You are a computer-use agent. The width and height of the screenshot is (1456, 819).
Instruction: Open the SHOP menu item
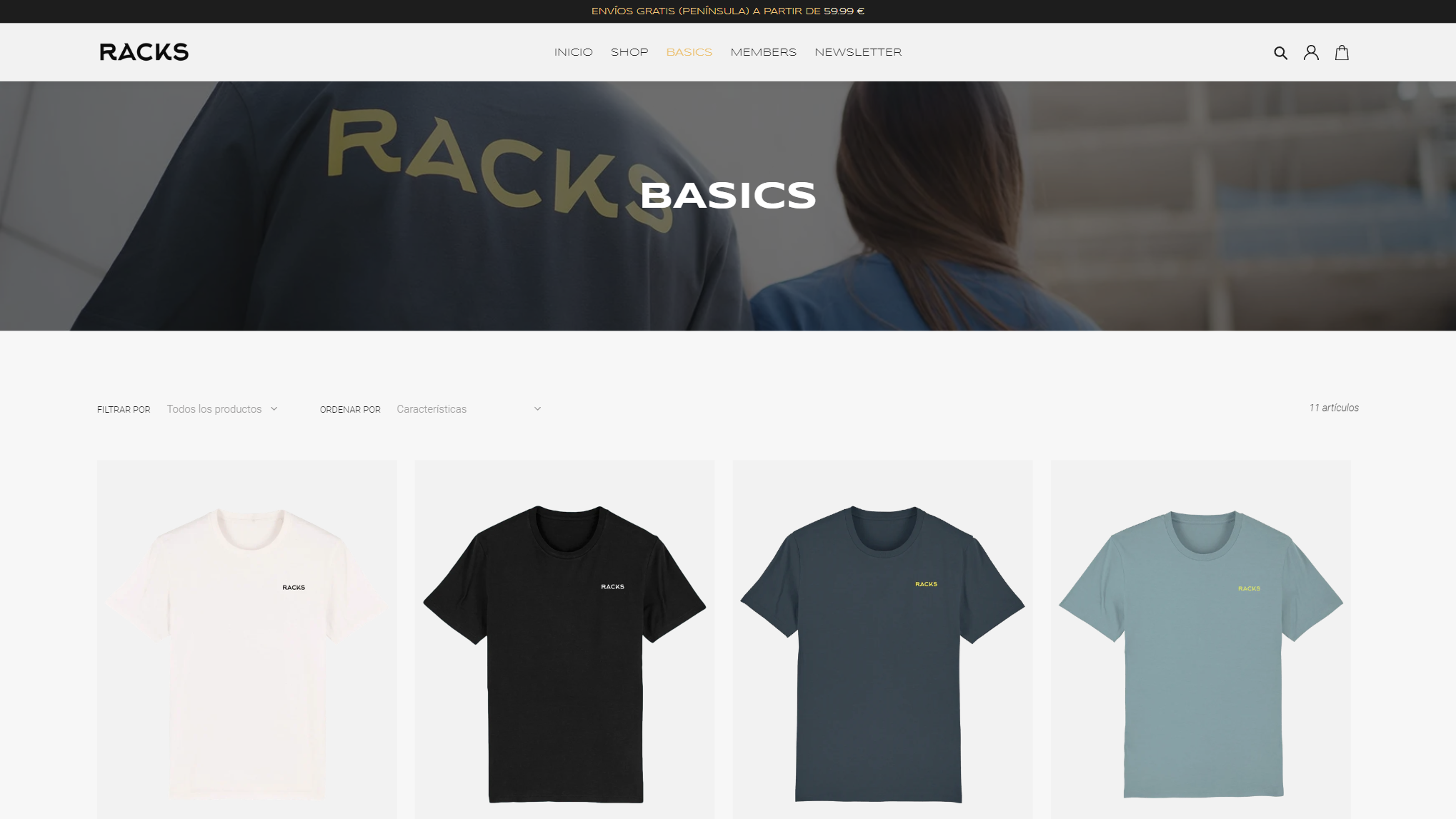point(629,52)
